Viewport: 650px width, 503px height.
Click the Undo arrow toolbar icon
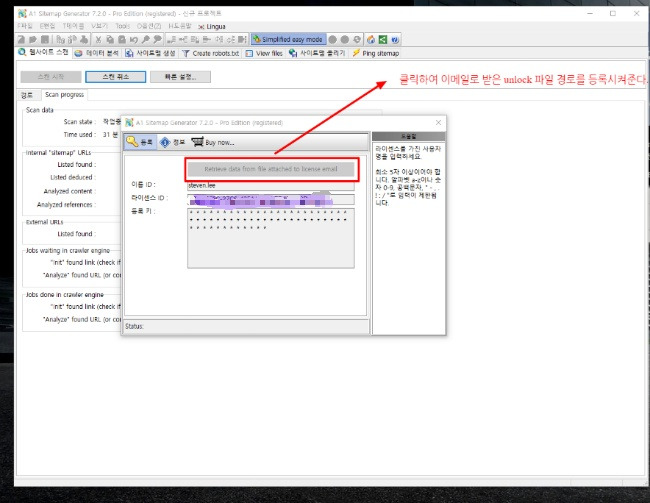(133, 39)
